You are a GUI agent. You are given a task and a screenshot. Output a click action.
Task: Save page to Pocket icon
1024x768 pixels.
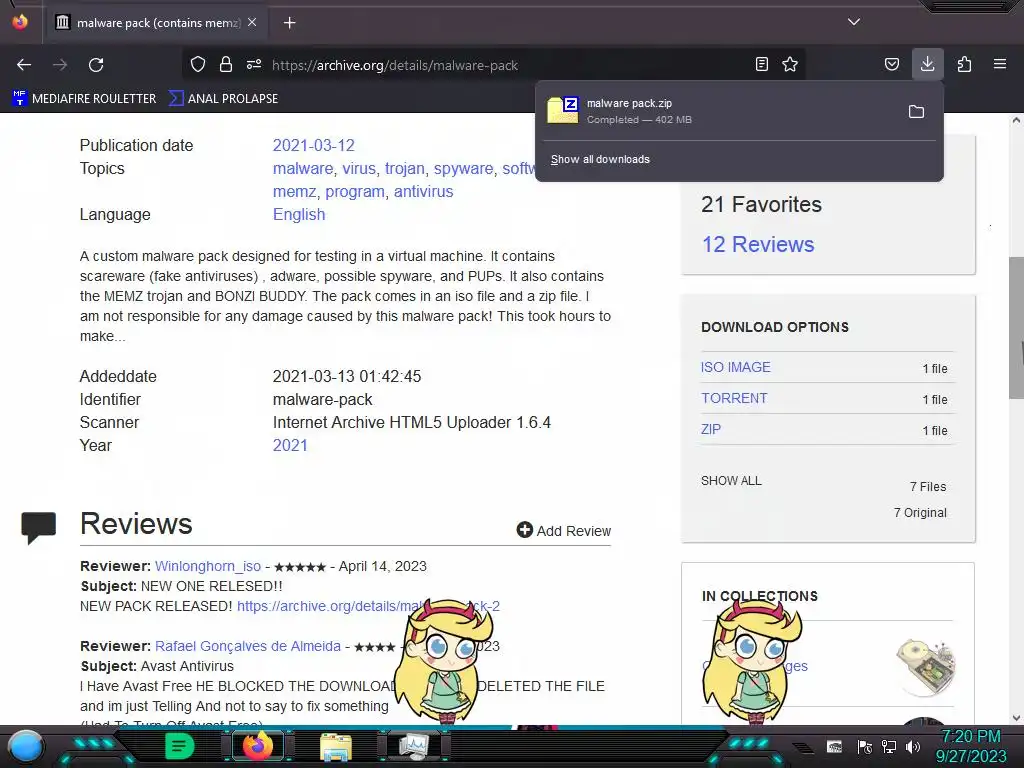(x=891, y=64)
